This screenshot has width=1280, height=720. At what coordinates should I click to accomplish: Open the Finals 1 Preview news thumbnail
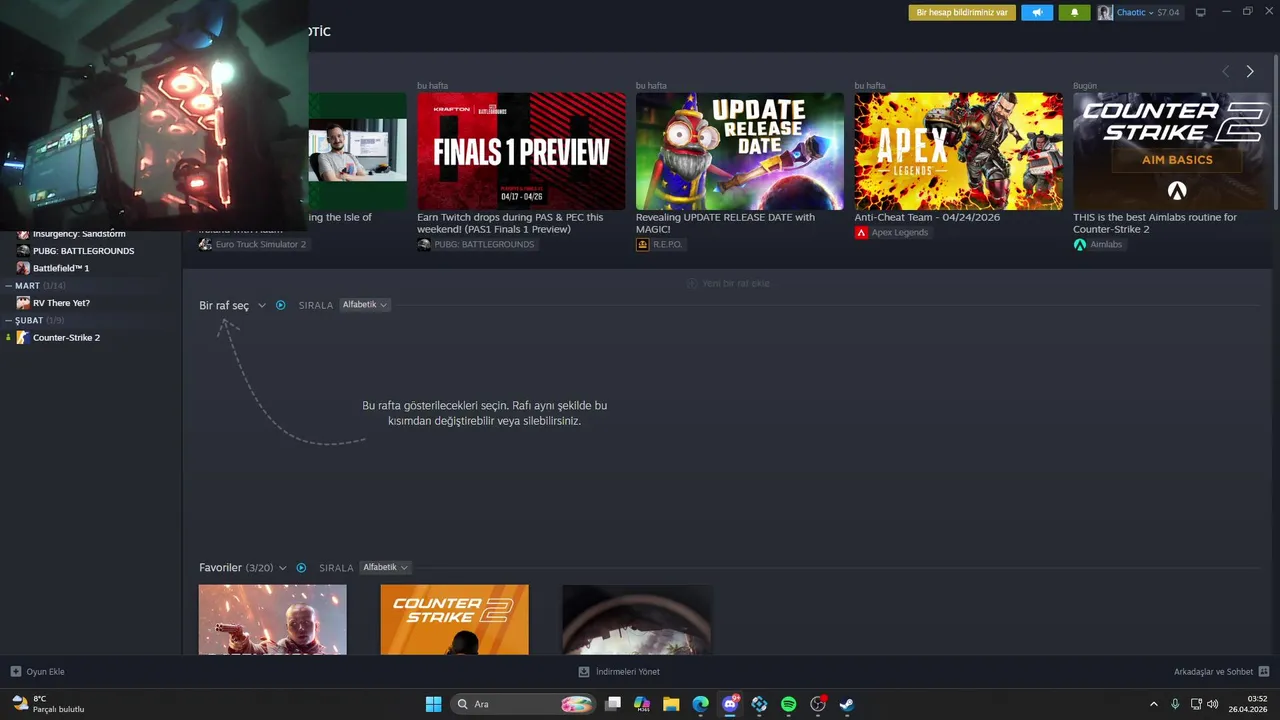(x=521, y=151)
